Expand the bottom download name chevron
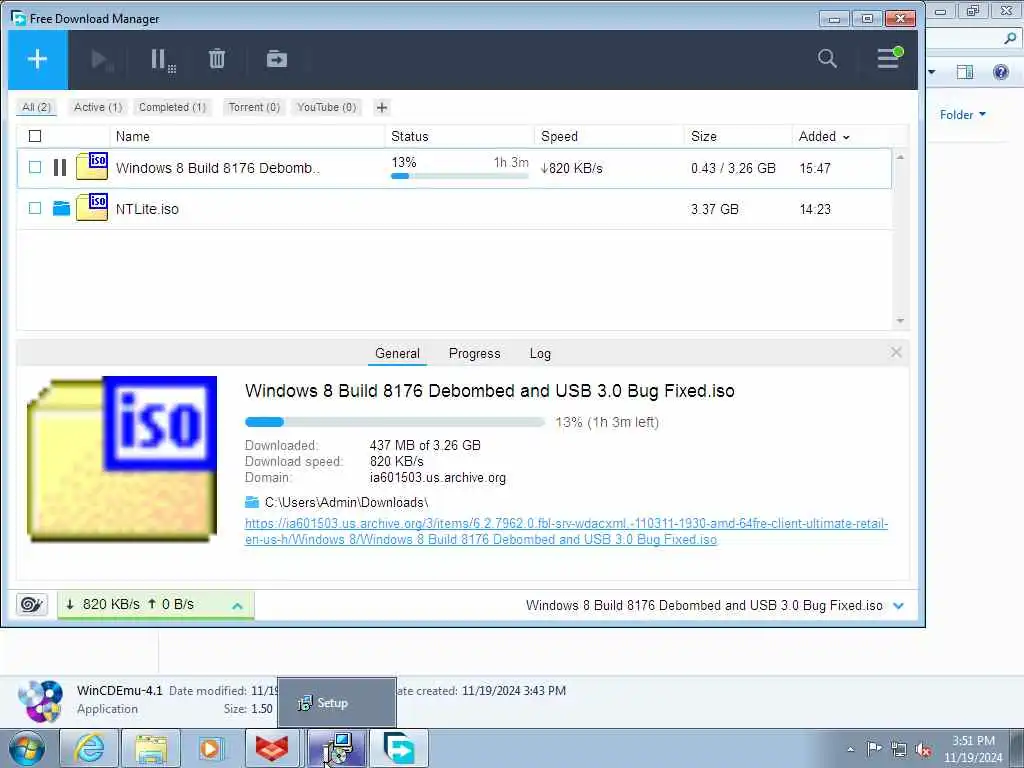Image resolution: width=1024 pixels, height=768 pixels. coord(899,605)
